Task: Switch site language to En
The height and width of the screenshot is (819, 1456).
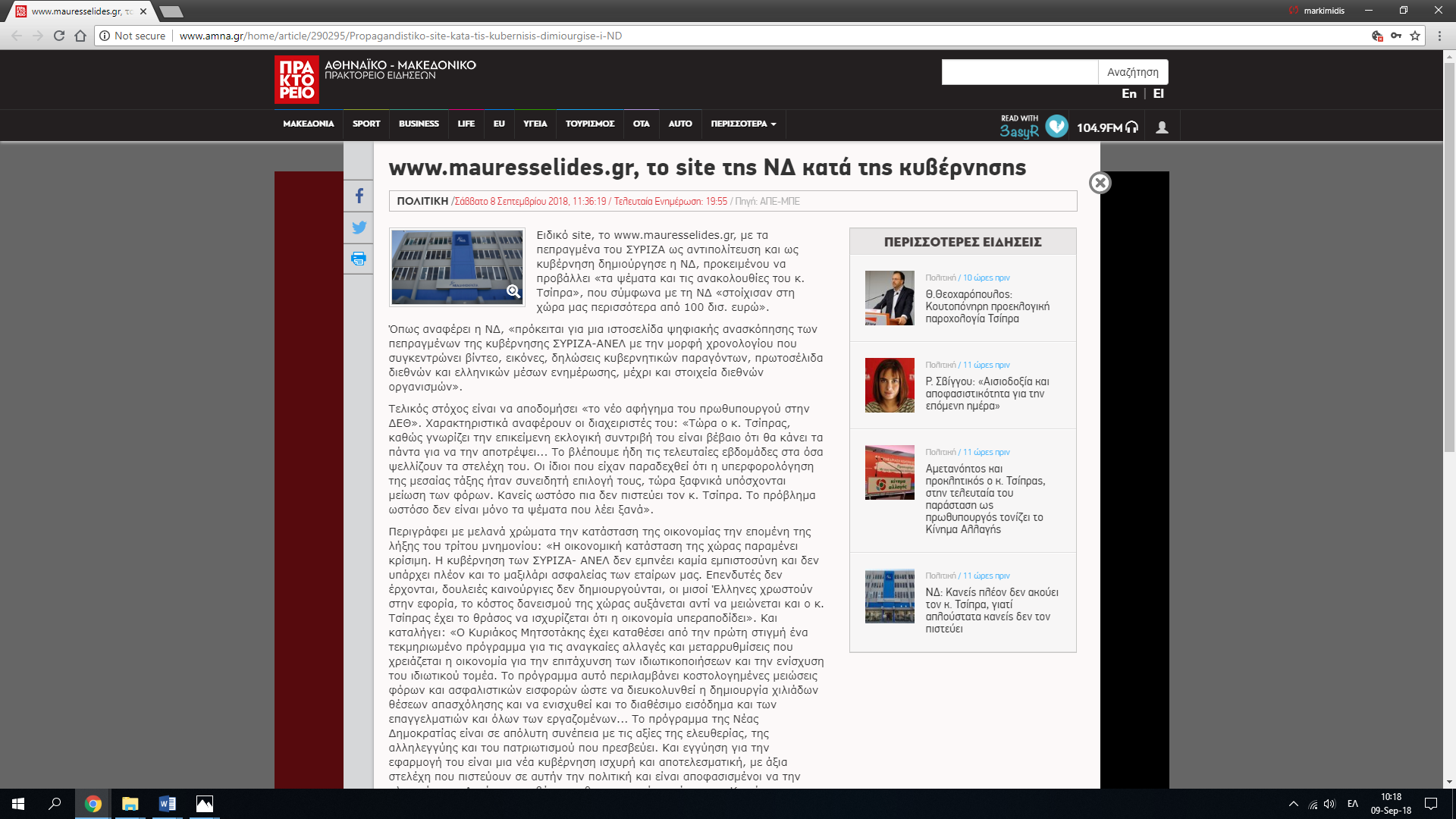Action: click(1128, 93)
